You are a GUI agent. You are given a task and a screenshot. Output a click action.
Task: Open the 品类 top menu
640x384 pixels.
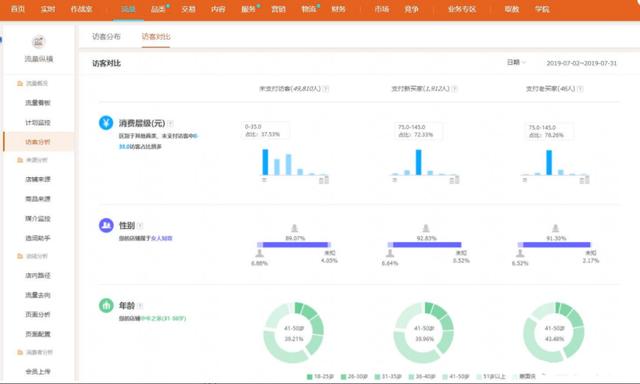[158, 9]
